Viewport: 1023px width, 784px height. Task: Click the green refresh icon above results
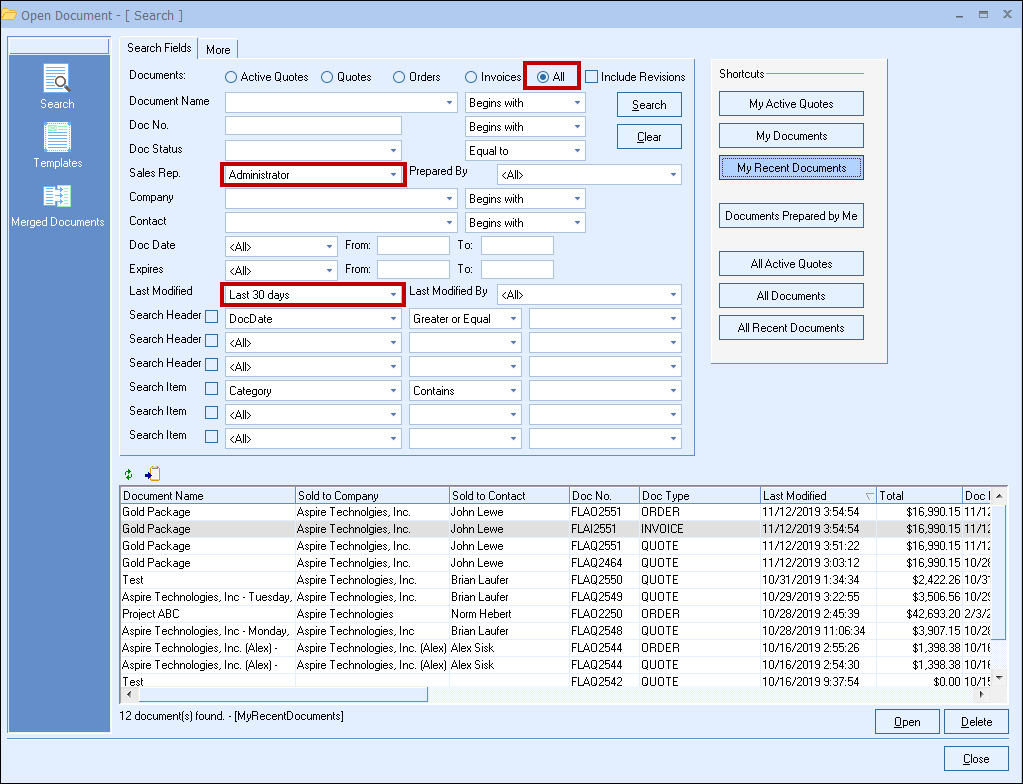128,474
